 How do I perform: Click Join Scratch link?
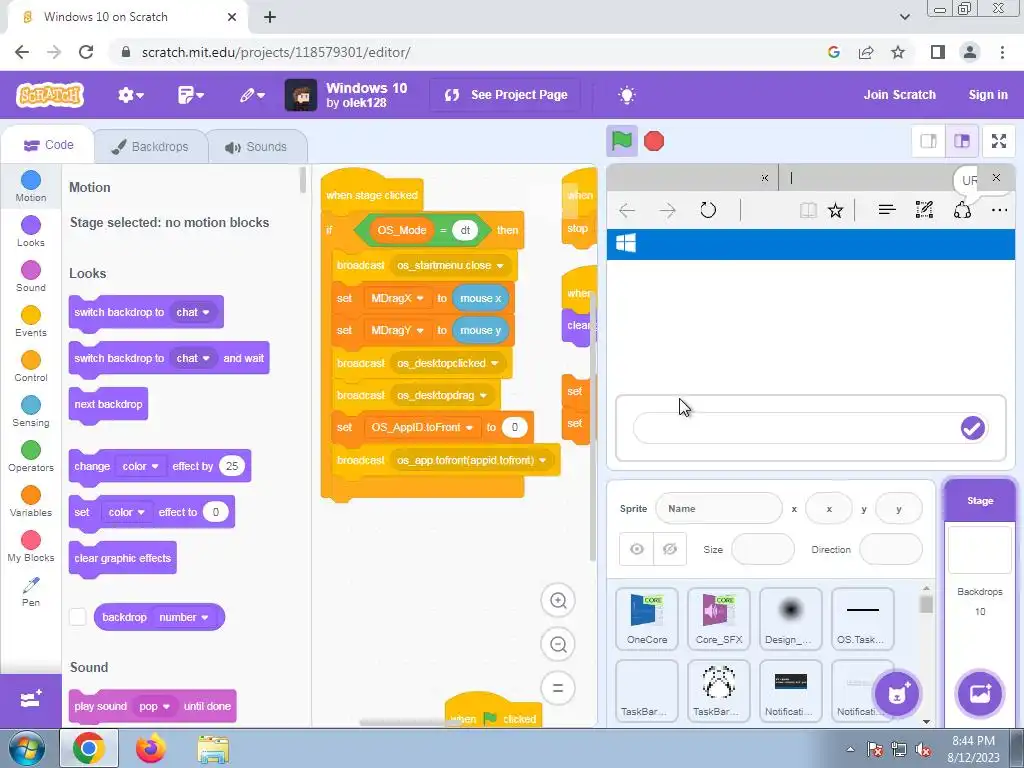(x=899, y=95)
